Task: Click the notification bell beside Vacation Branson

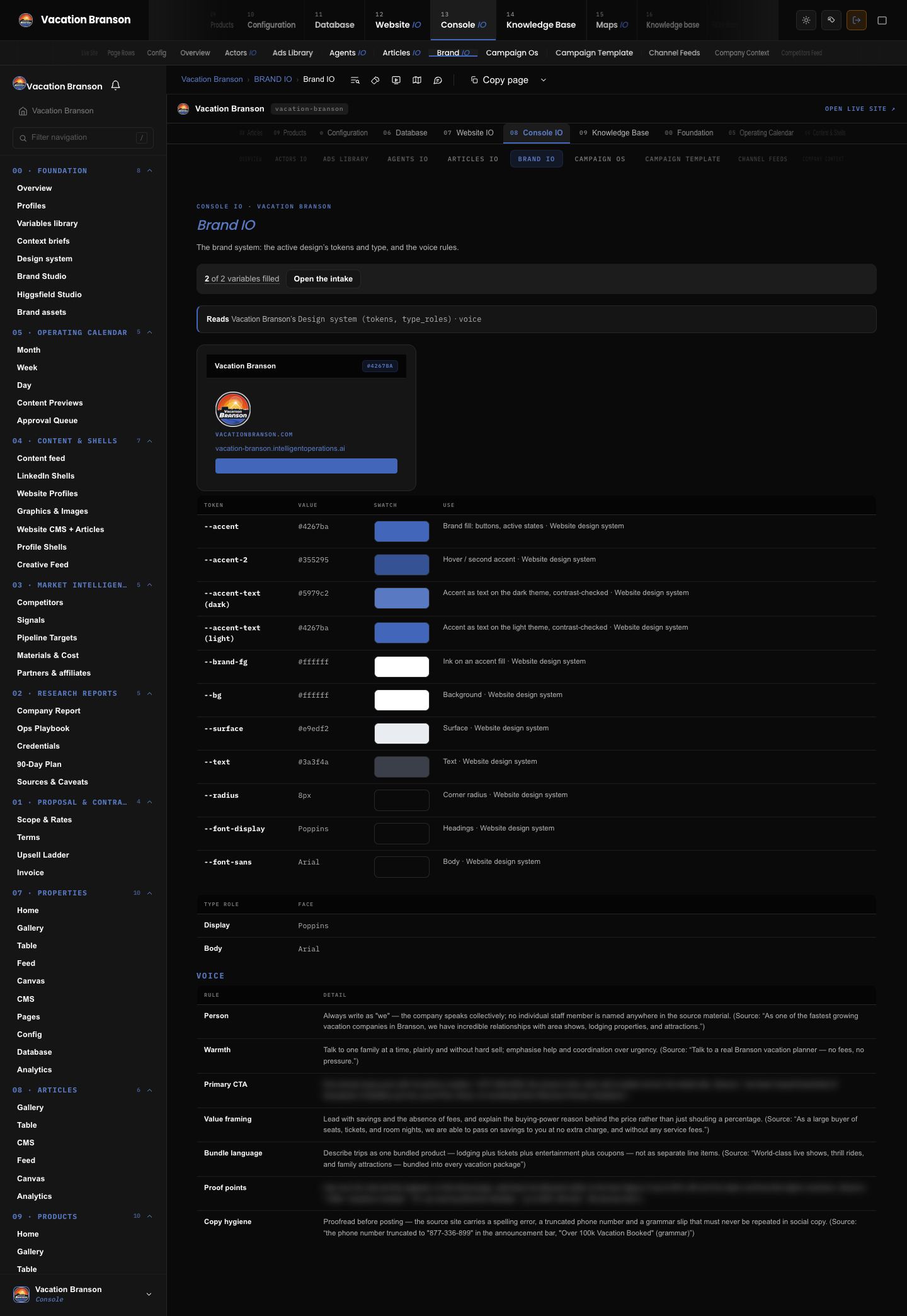Action: (x=115, y=86)
